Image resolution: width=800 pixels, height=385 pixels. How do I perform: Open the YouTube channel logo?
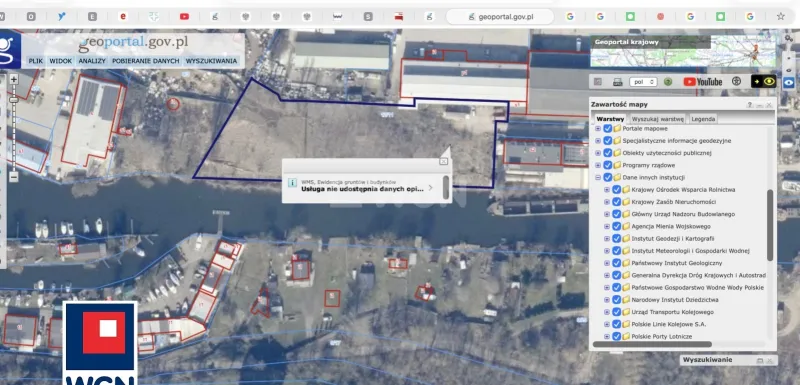[x=703, y=82]
